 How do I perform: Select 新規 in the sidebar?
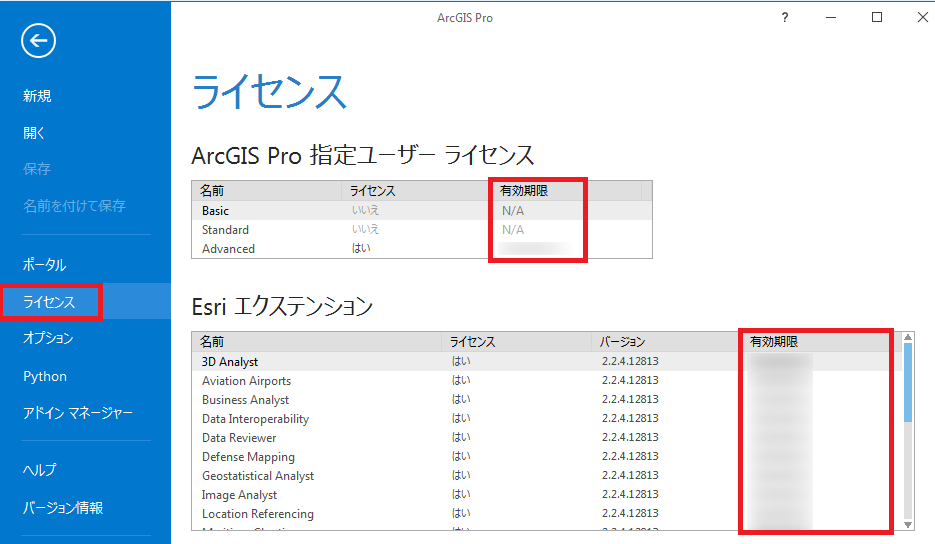37,96
